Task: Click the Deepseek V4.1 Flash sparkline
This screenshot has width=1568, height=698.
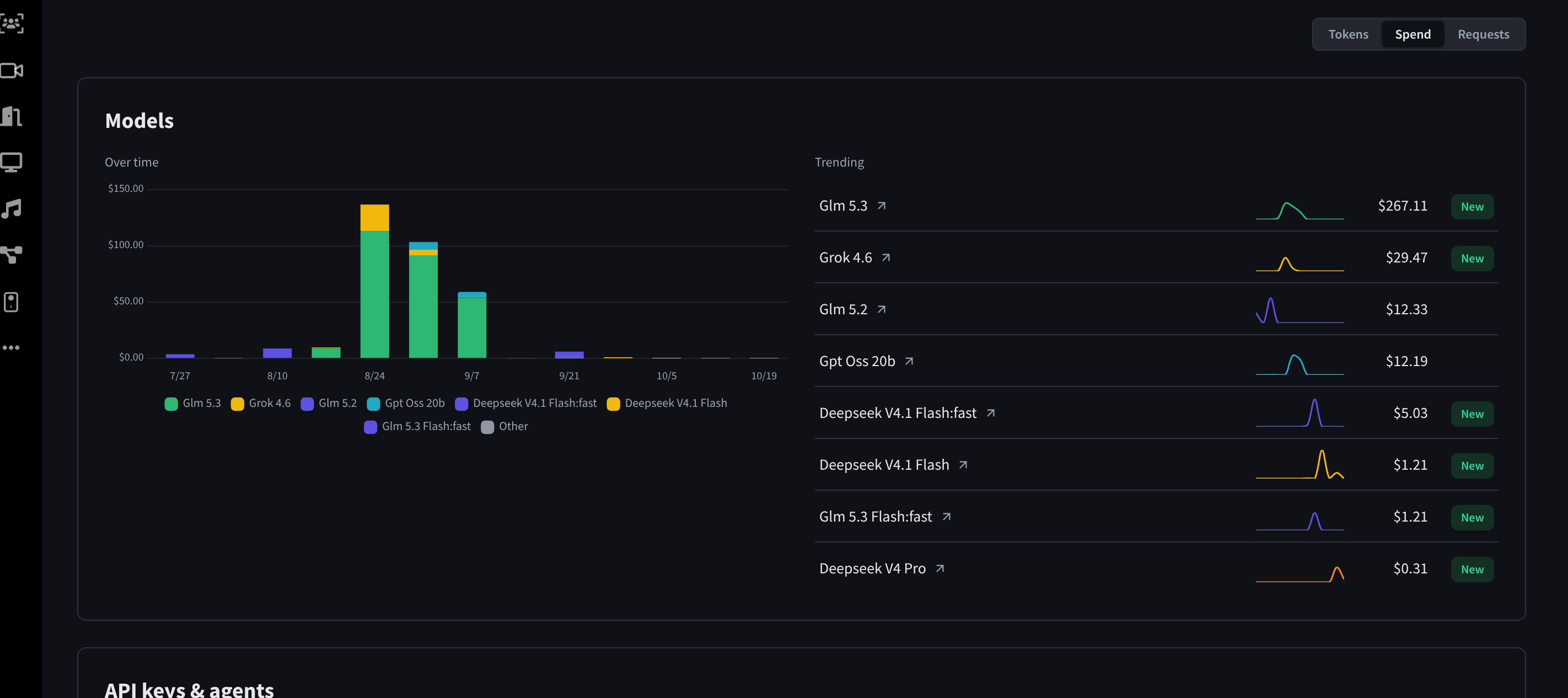Action: (1299, 464)
